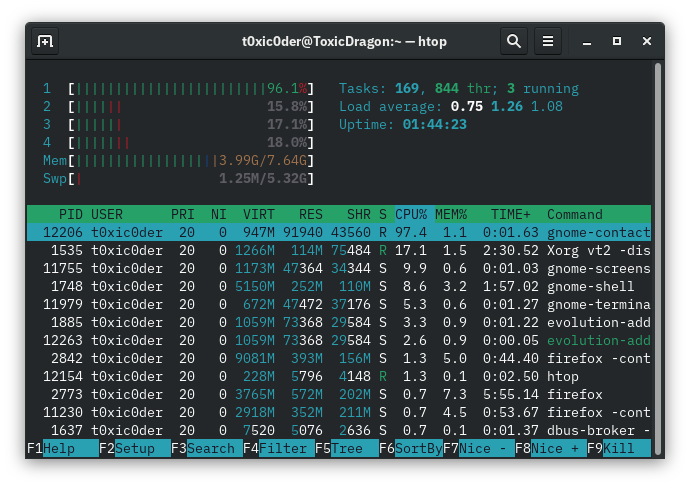The height and width of the screenshot is (487, 690).
Task: Select the dbus-broker process row
Action: point(339,431)
